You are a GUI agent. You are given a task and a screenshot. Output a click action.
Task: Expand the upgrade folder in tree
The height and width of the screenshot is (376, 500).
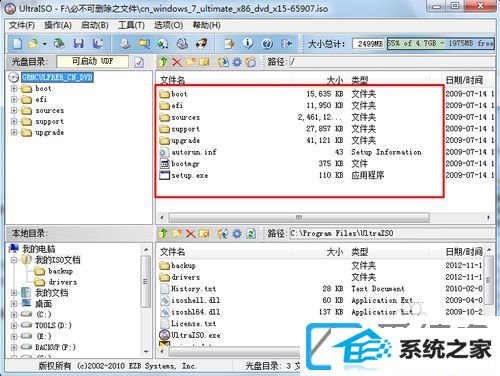click(14, 132)
